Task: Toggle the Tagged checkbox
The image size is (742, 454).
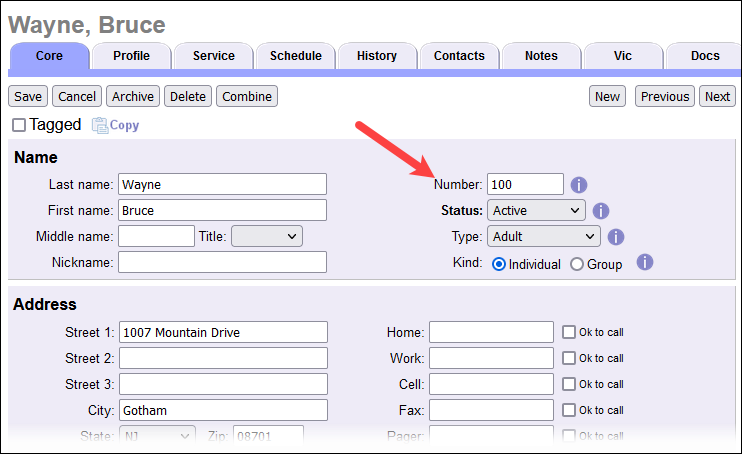Action: pos(19,126)
